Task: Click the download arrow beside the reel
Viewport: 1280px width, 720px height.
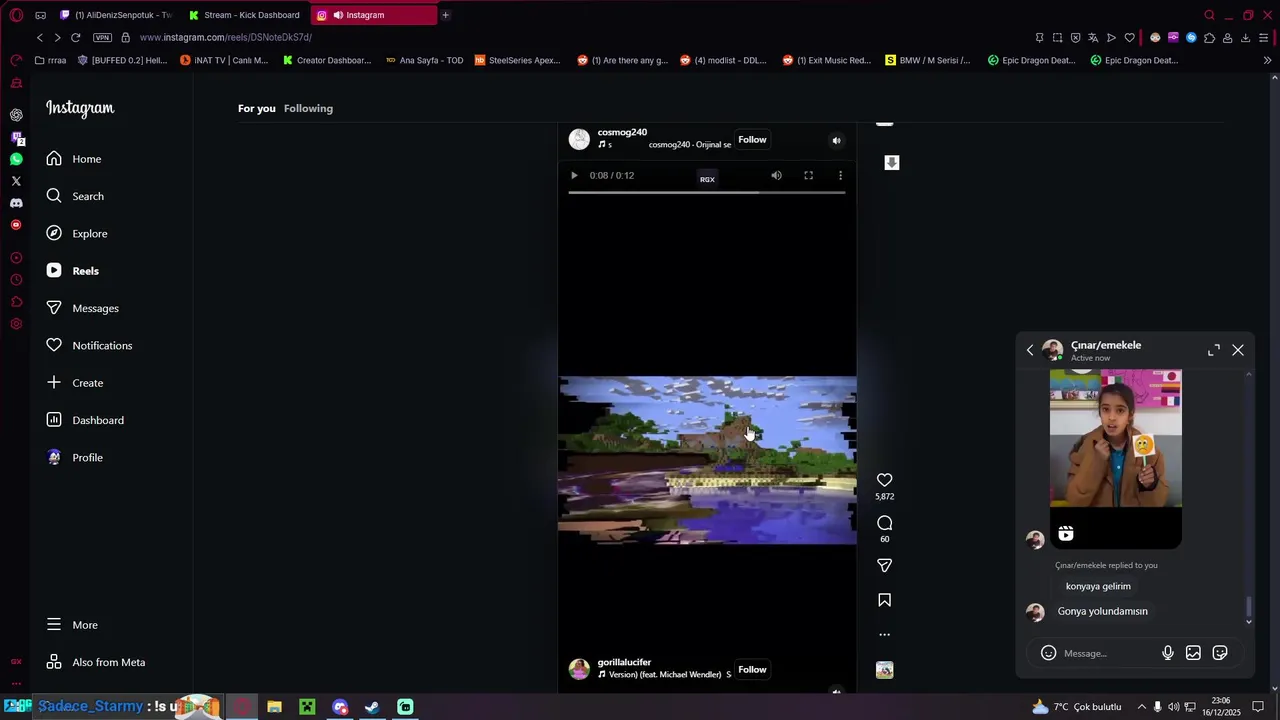Action: [x=892, y=163]
